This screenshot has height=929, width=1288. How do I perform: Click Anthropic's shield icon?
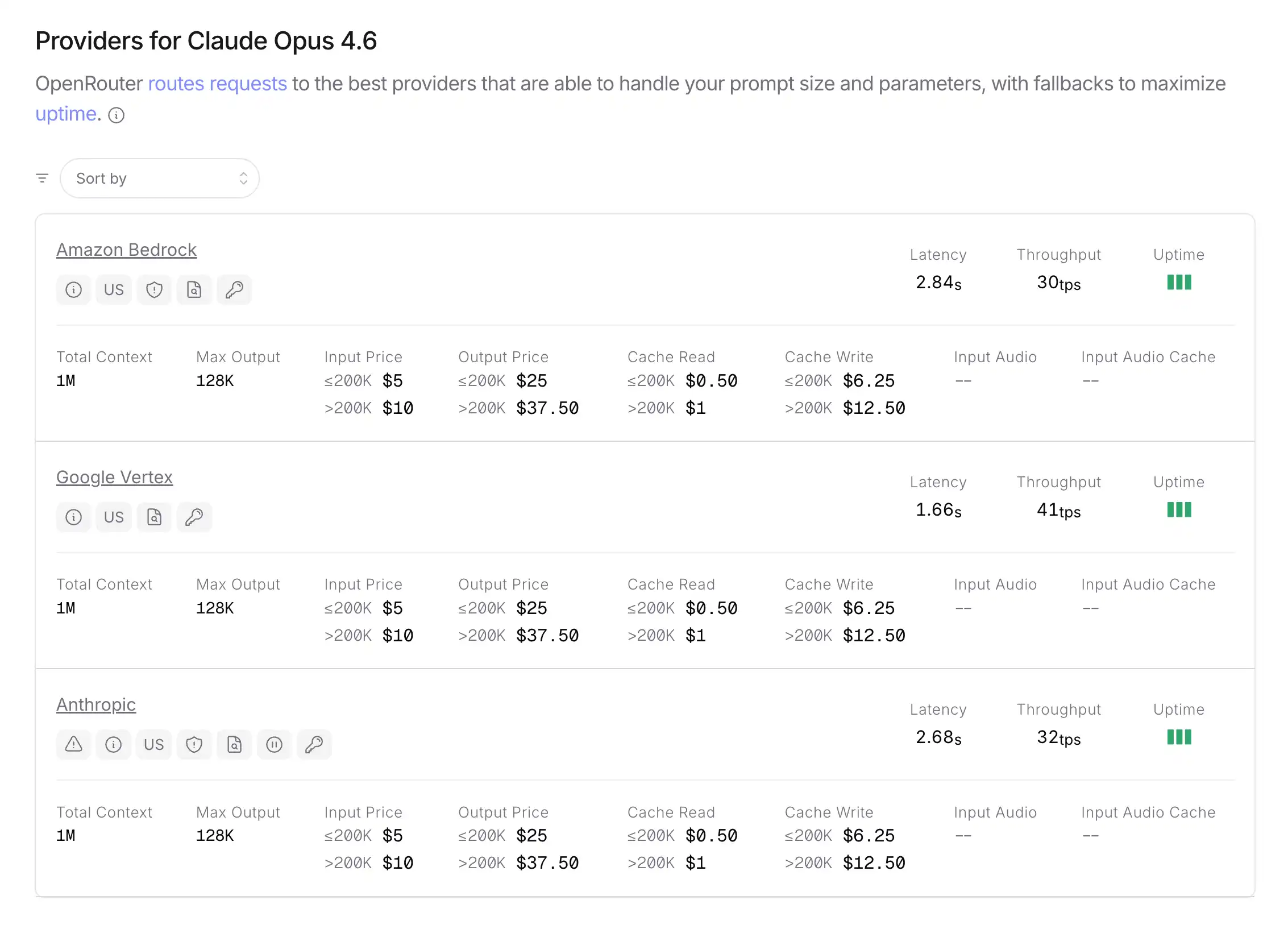click(x=194, y=745)
